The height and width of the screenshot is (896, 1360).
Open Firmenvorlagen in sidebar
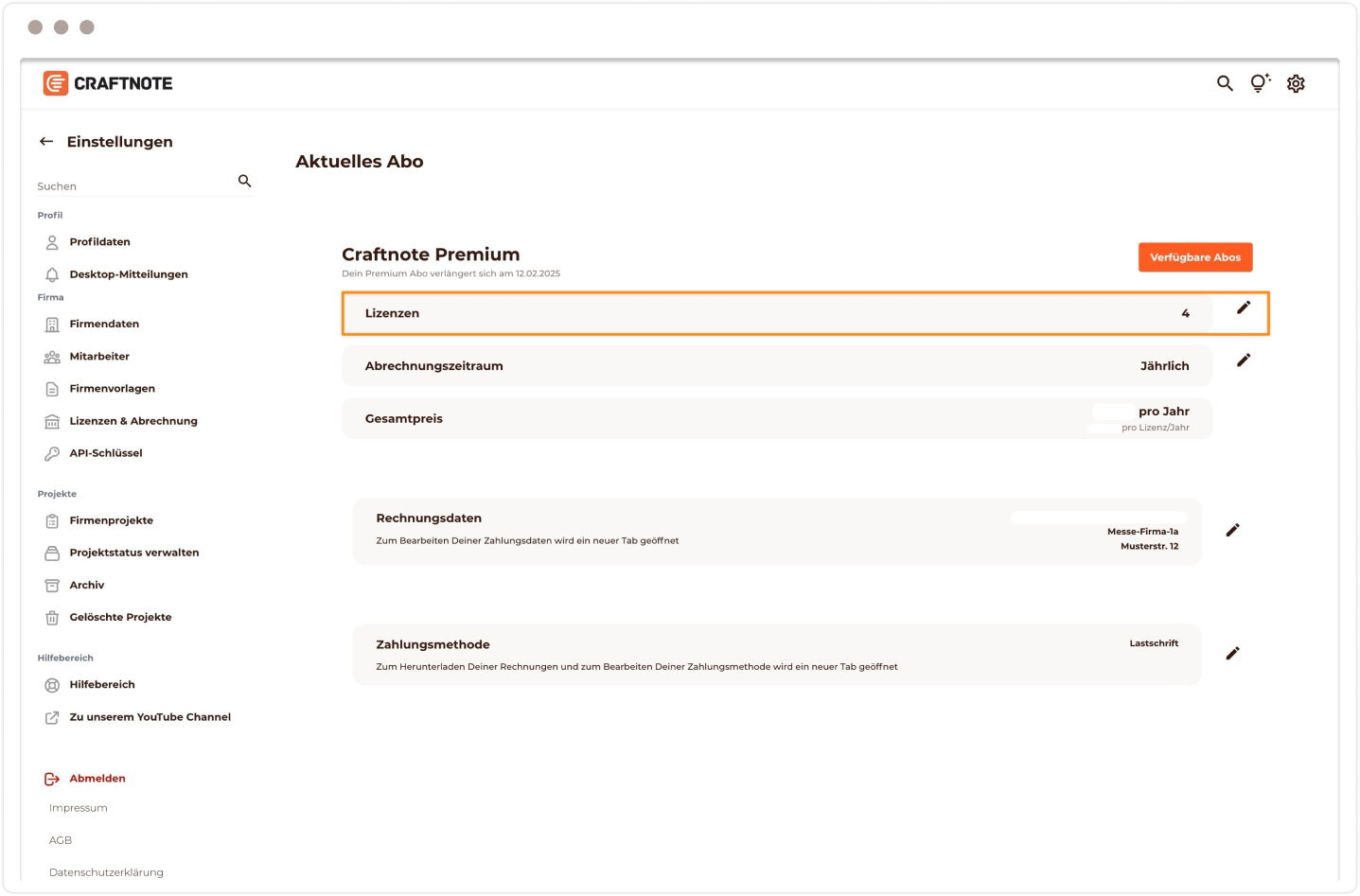coord(112,389)
